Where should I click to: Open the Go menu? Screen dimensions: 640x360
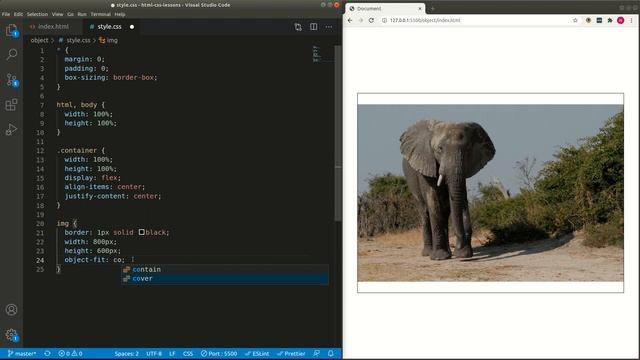(x=71, y=14)
